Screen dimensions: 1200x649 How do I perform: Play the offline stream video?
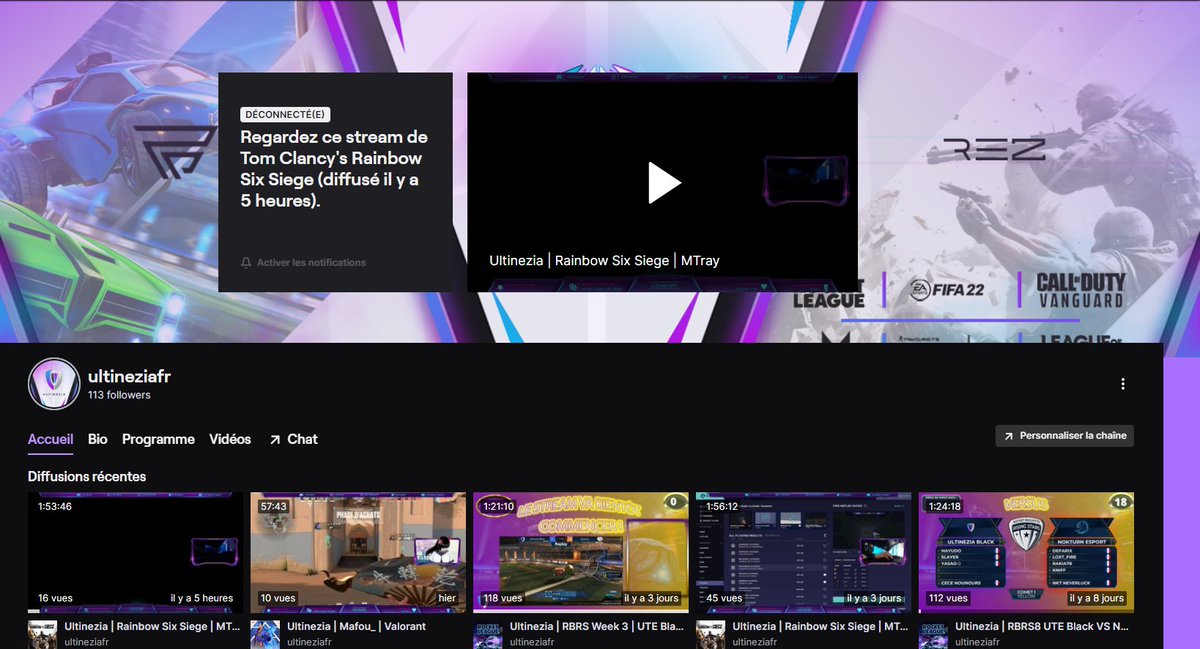tap(664, 182)
